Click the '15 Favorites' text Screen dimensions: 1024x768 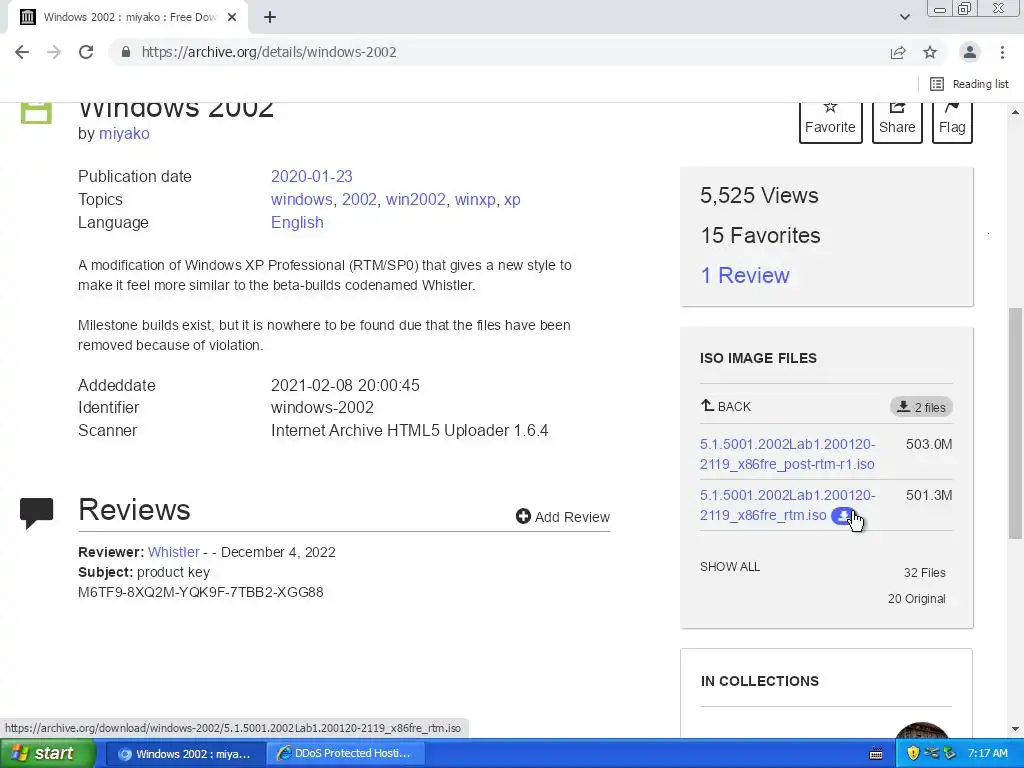tap(760, 235)
